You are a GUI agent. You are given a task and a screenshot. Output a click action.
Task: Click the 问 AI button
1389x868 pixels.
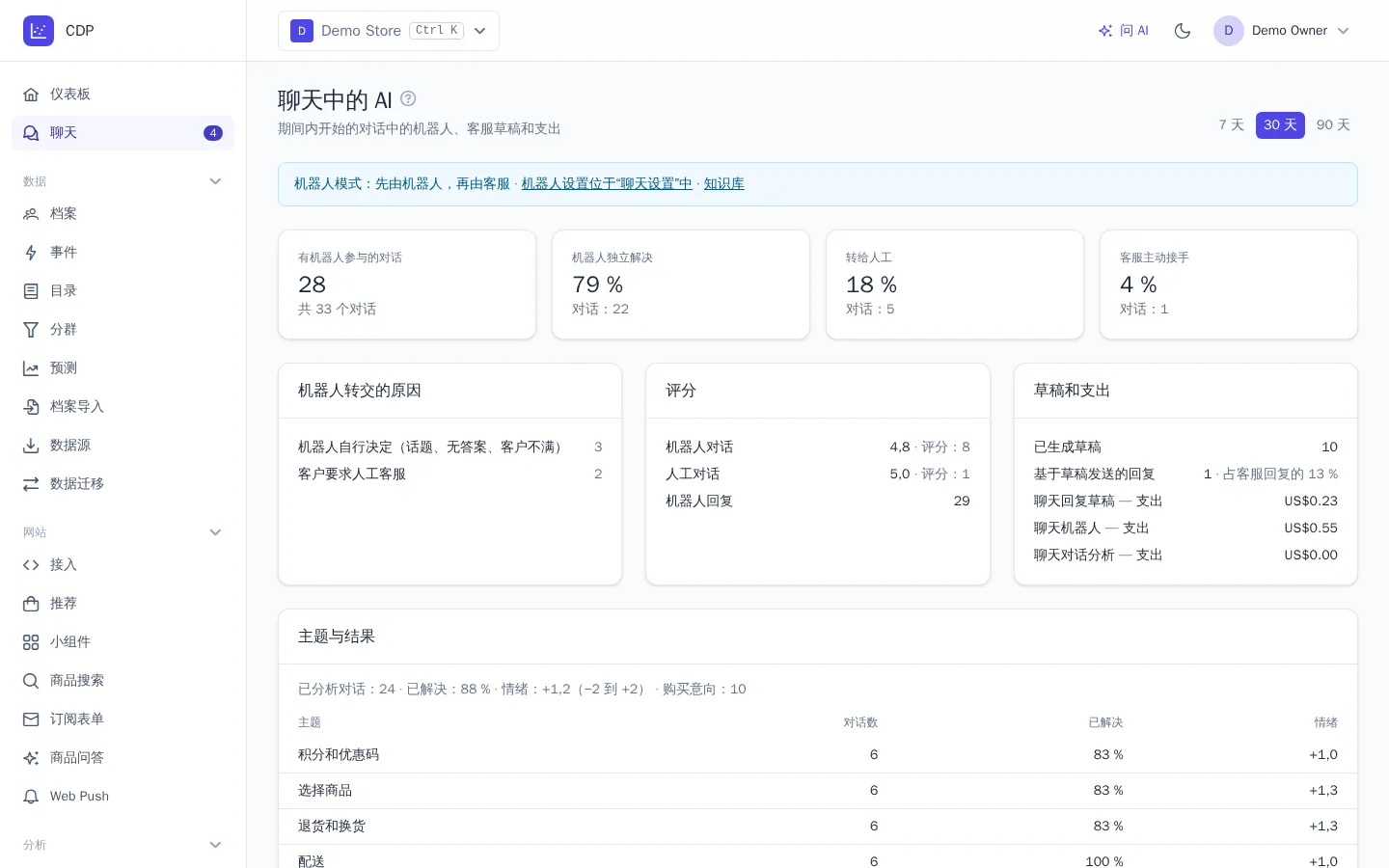coord(1124,31)
